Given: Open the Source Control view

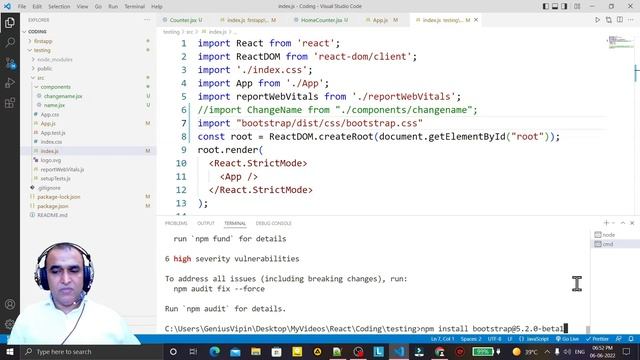Looking at the screenshot, I should 10,62.
